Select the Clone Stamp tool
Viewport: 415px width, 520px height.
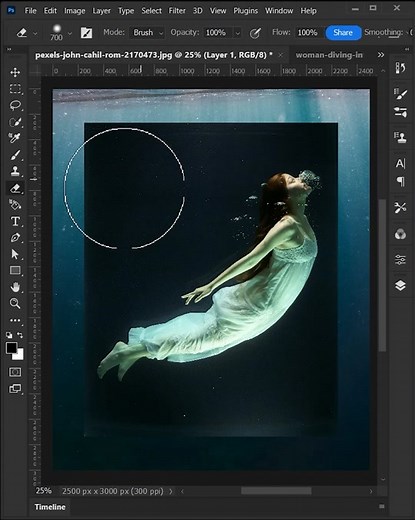15,171
